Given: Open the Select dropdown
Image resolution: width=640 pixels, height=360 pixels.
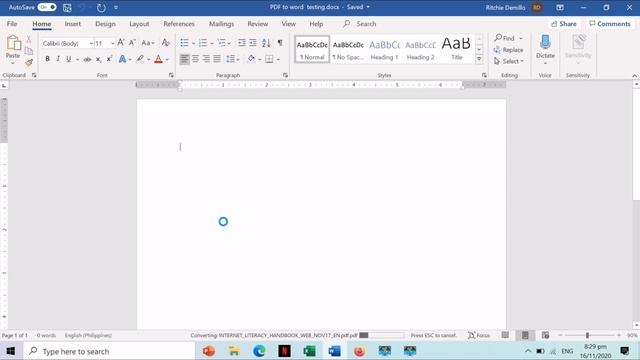Looking at the screenshot, I should (509, 61).
